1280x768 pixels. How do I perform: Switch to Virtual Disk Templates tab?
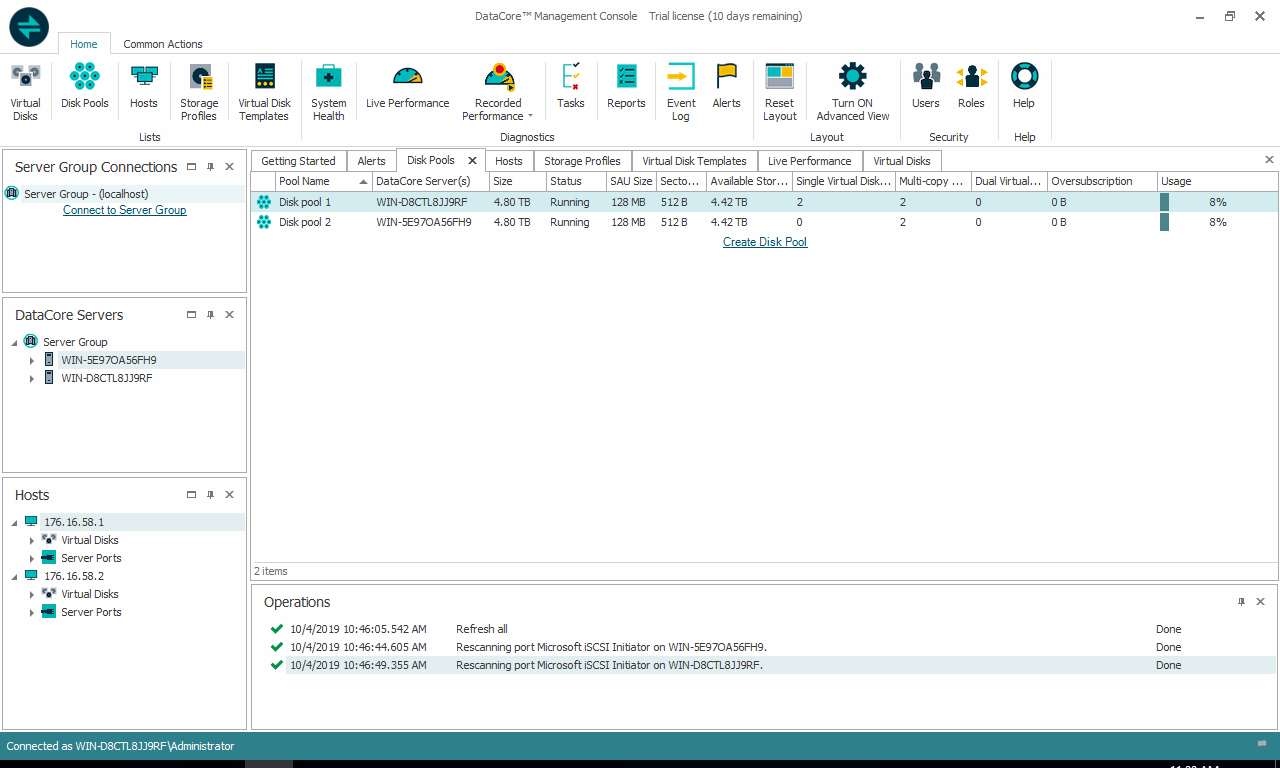pos(694,161)
